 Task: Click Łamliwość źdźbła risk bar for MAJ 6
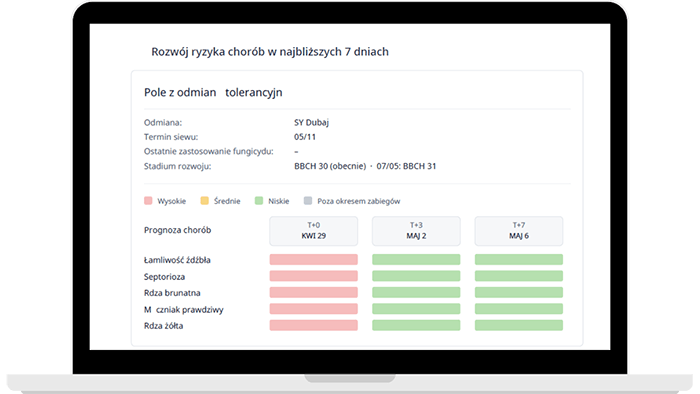tap(519, 260)
